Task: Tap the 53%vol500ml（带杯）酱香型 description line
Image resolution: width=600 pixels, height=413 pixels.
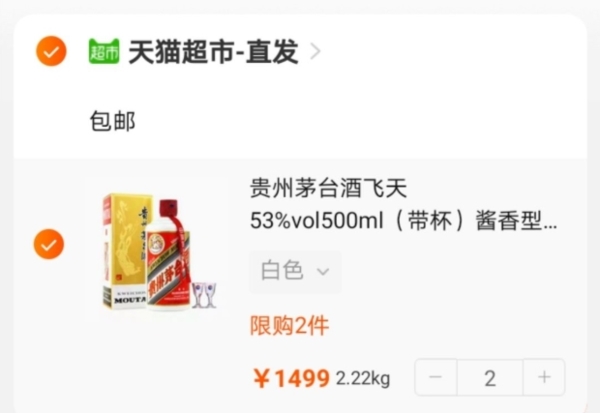Action: click(x=403, y=221)
